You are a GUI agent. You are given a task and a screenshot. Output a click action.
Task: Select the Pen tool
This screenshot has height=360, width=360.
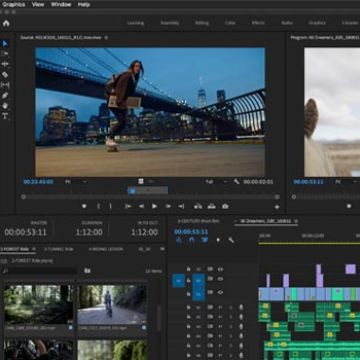5,95
